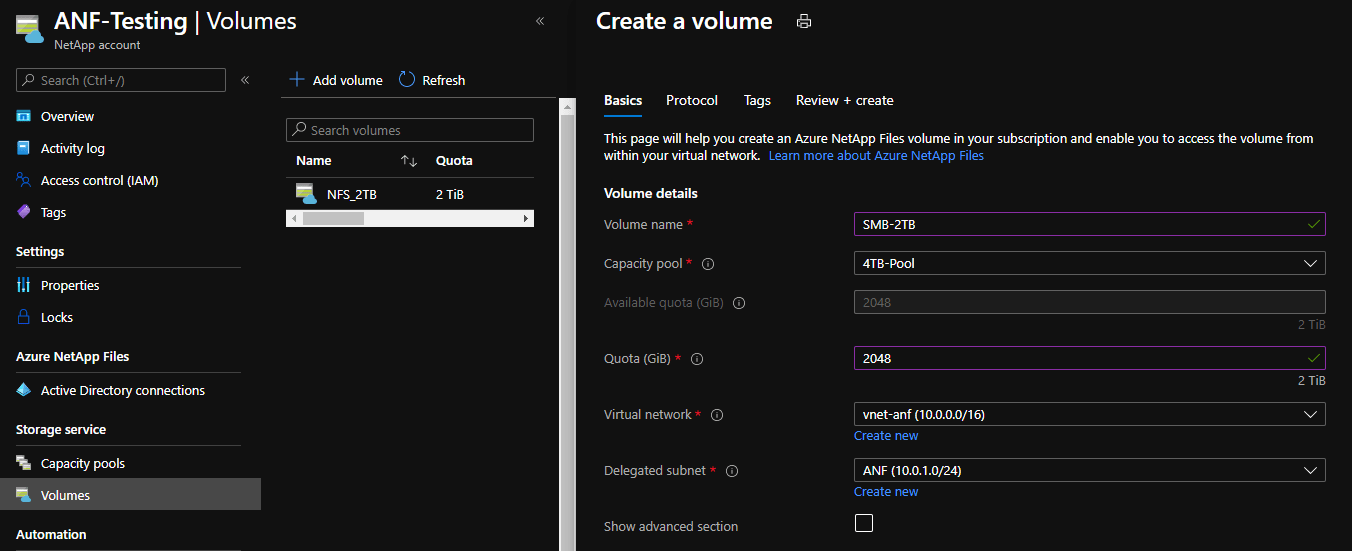
Task: Click the Refresh volumes icon
Action: click(407, 80)
